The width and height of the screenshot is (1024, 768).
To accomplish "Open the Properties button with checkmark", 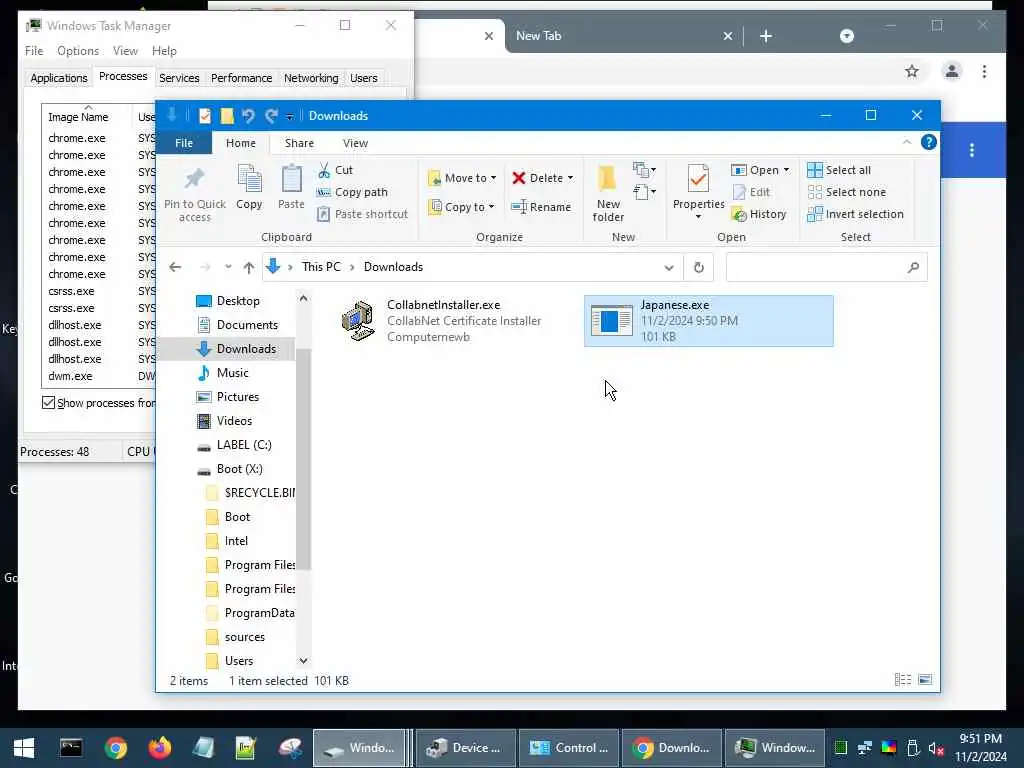I will [698, 191].
